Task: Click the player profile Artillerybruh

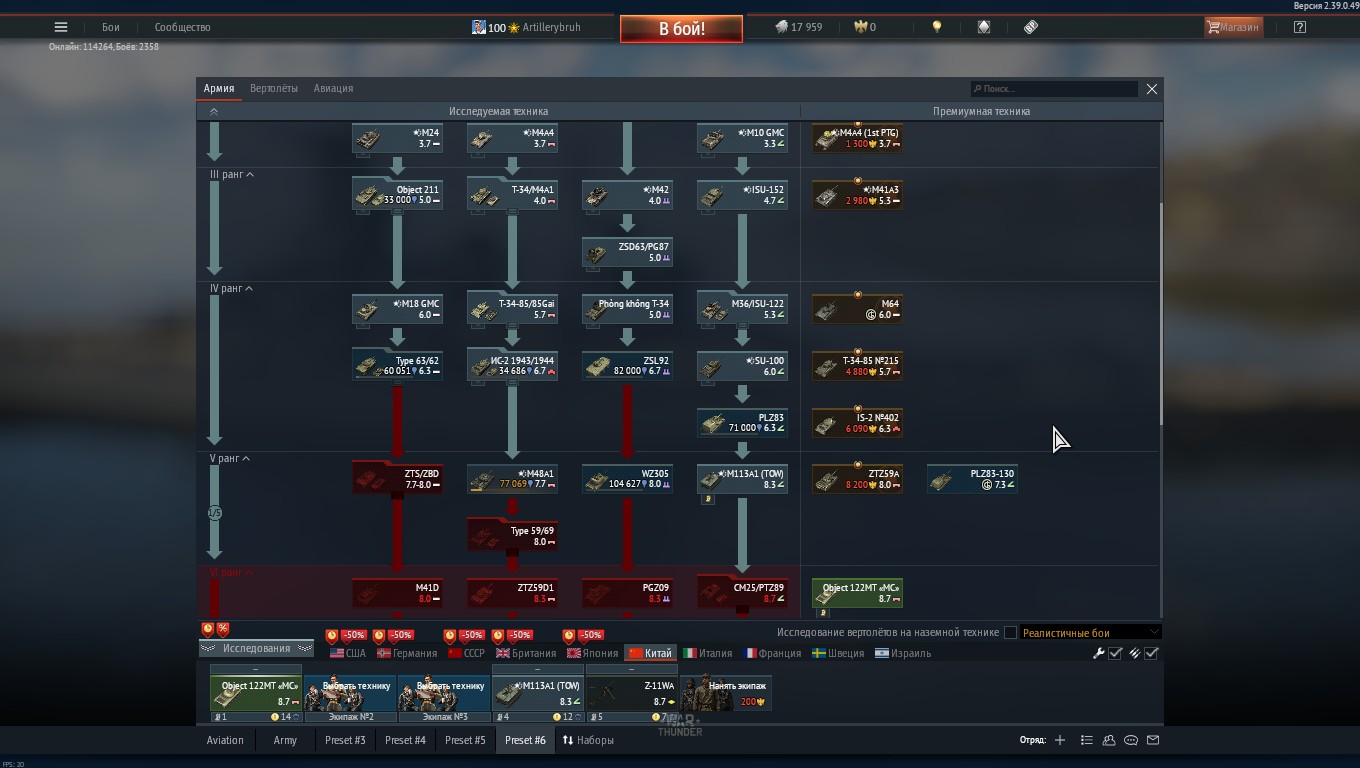Action: (x=526, y=27)
